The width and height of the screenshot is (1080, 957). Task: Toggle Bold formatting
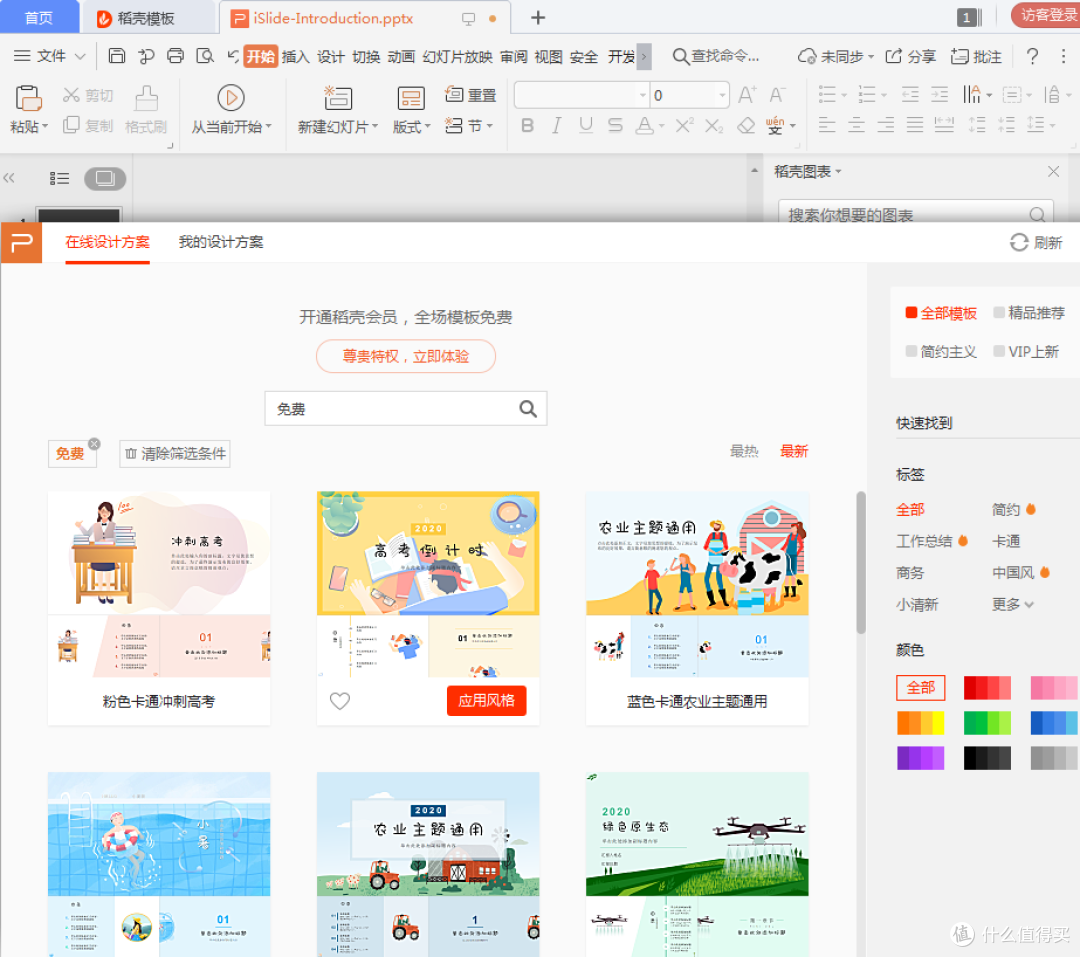click(528, 125)
